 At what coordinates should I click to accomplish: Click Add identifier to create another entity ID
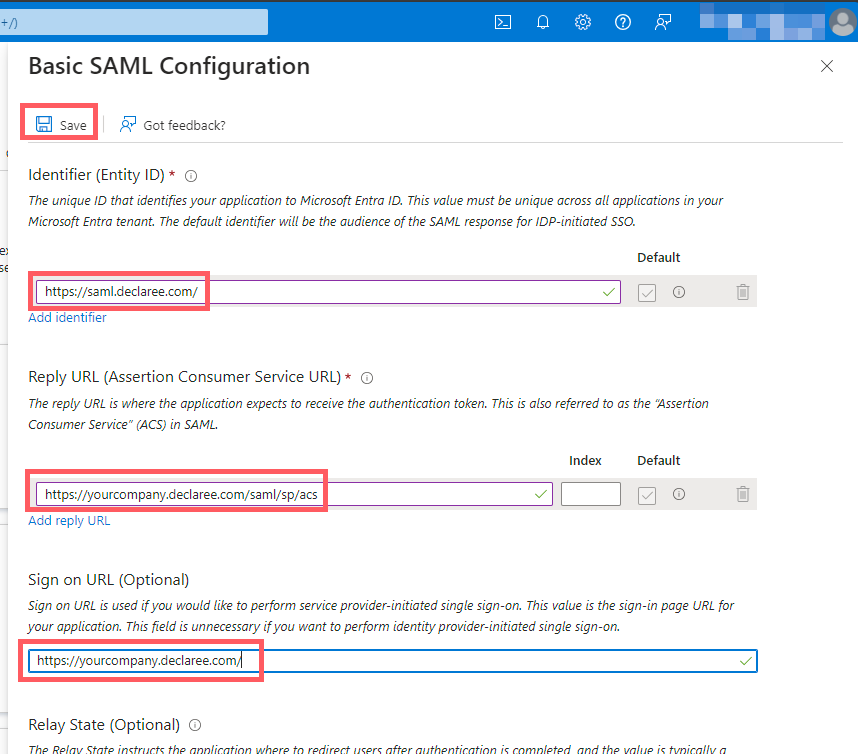click(67, 317)
